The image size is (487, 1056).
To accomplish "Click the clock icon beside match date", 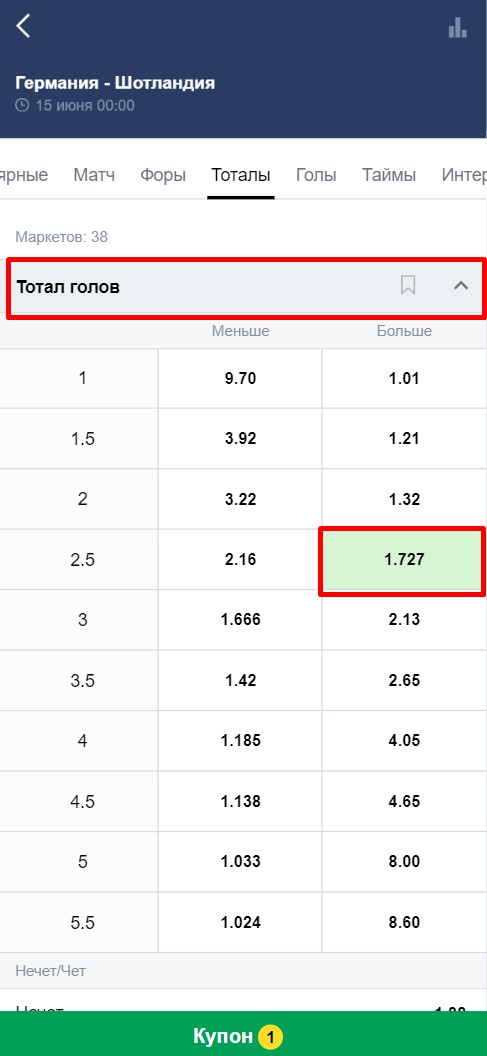I will 22,106.
